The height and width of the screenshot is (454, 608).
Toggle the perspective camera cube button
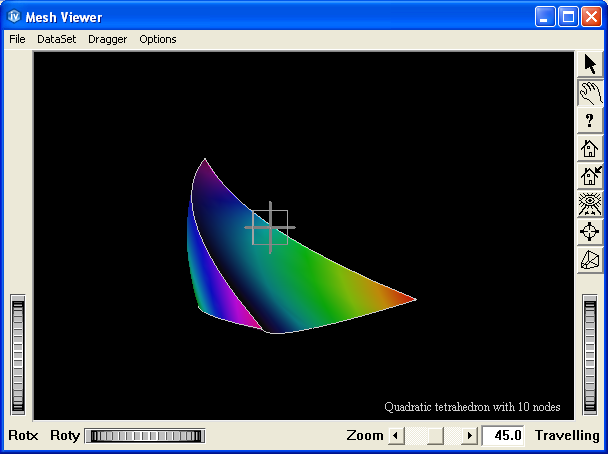pyautogui.click(x=590, y=261)
